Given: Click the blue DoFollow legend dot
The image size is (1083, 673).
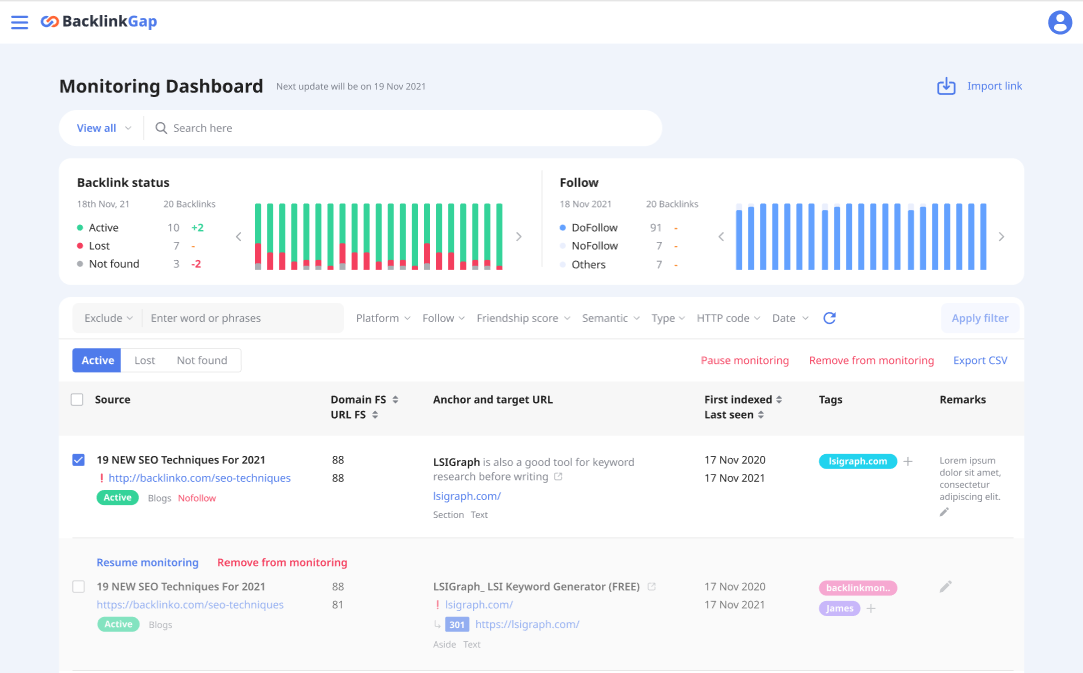Looking at the screenshot, I should [x=563, y=227].
